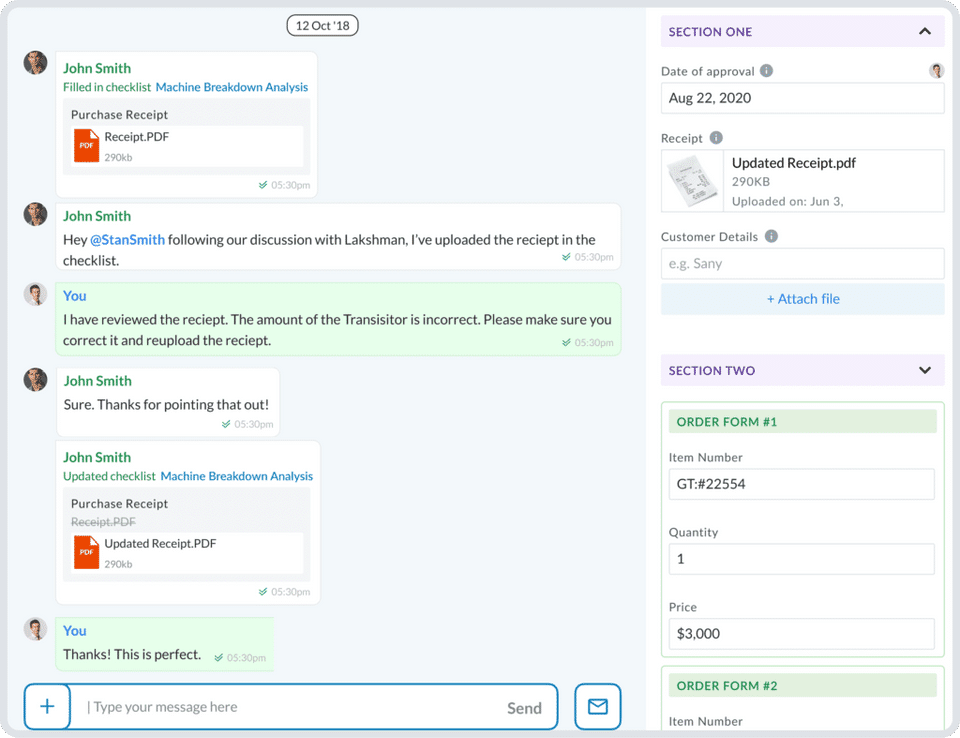Click your avatar beside 'Thanks! This is perfect.'

[36, 629]
